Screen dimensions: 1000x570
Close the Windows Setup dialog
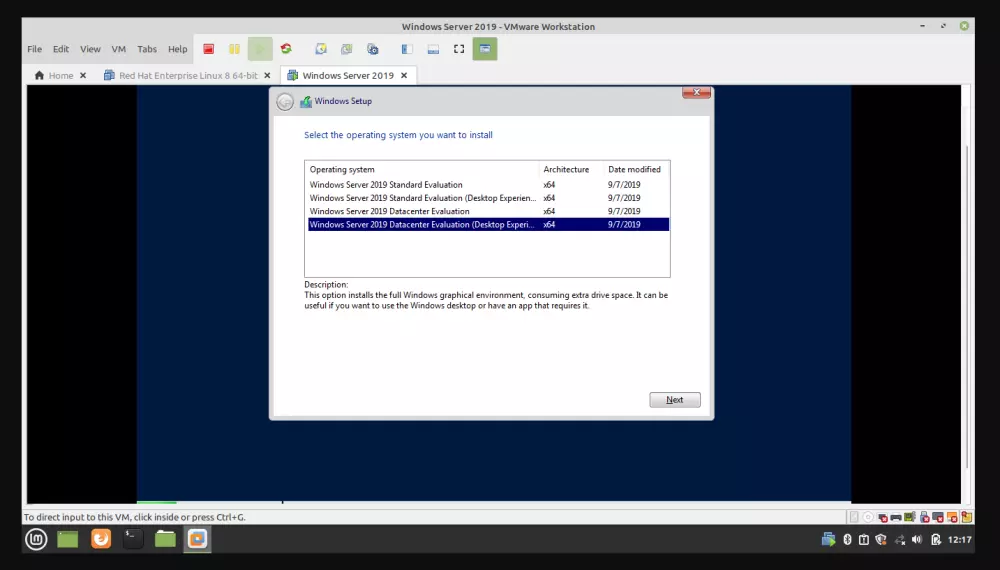pos(696,92)
